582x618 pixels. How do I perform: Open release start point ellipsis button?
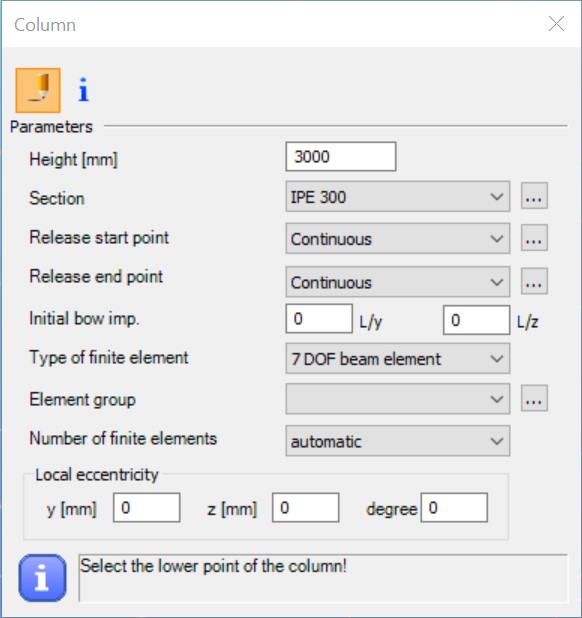pyautogui.click(x=534, y=238)
